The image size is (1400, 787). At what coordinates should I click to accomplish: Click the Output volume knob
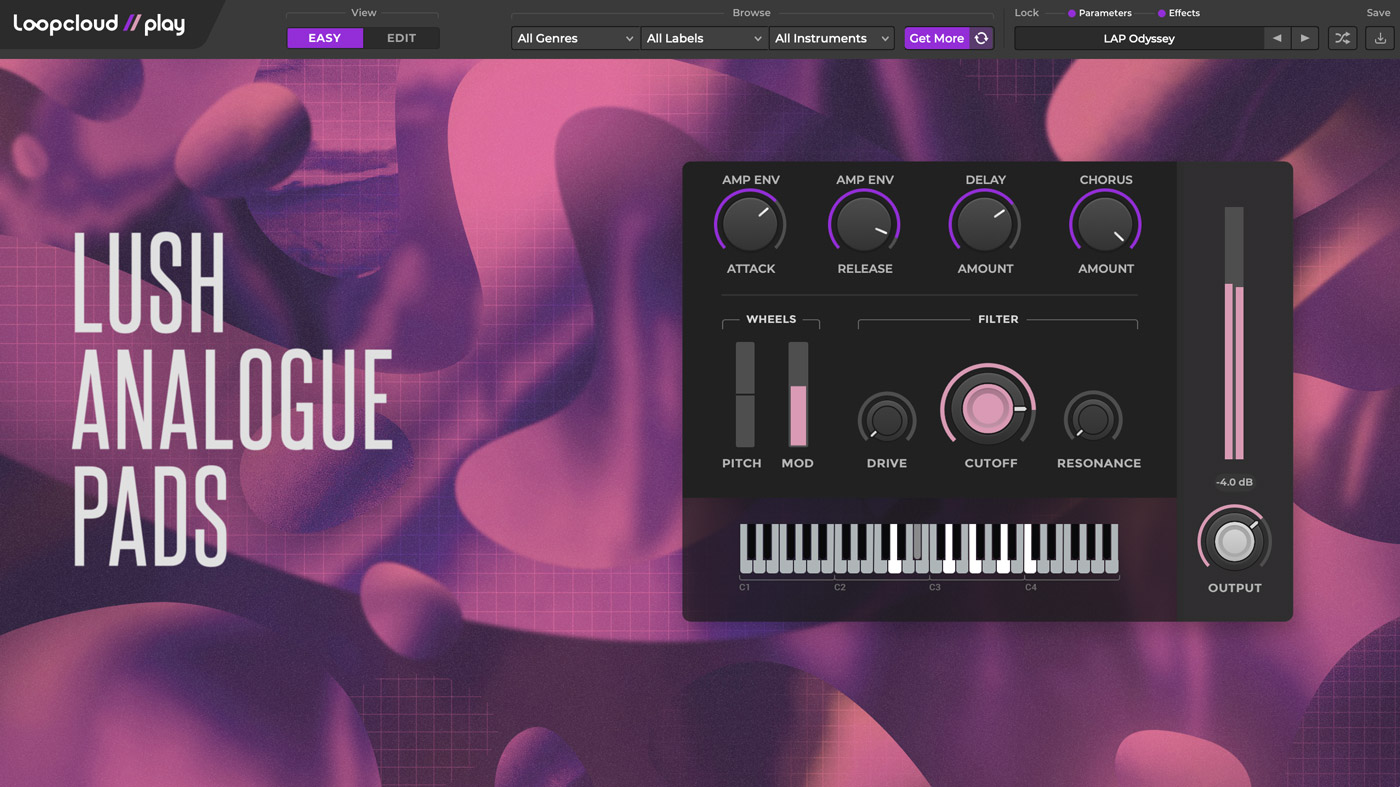1235,540
